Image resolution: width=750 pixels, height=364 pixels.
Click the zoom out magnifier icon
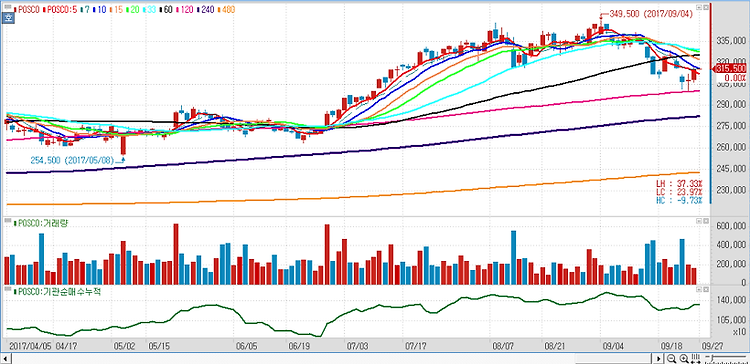[672, 359]
